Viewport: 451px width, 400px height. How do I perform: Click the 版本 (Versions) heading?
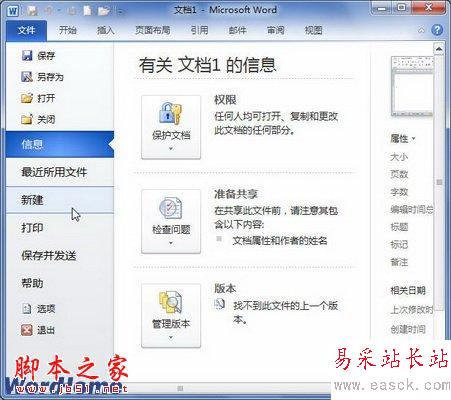[x=225, y=288]
